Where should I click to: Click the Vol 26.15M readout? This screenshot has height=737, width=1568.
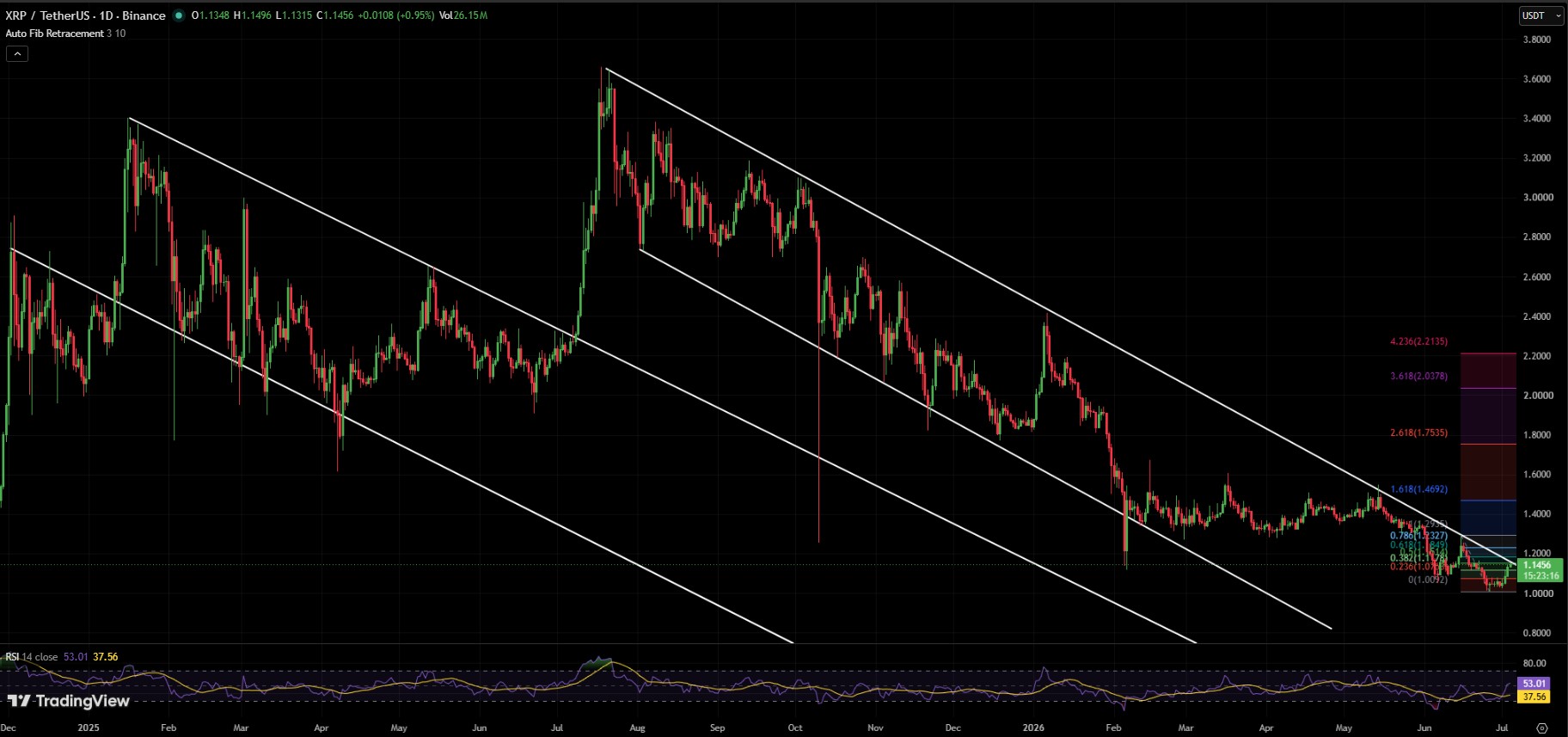(x=463, y=15)
